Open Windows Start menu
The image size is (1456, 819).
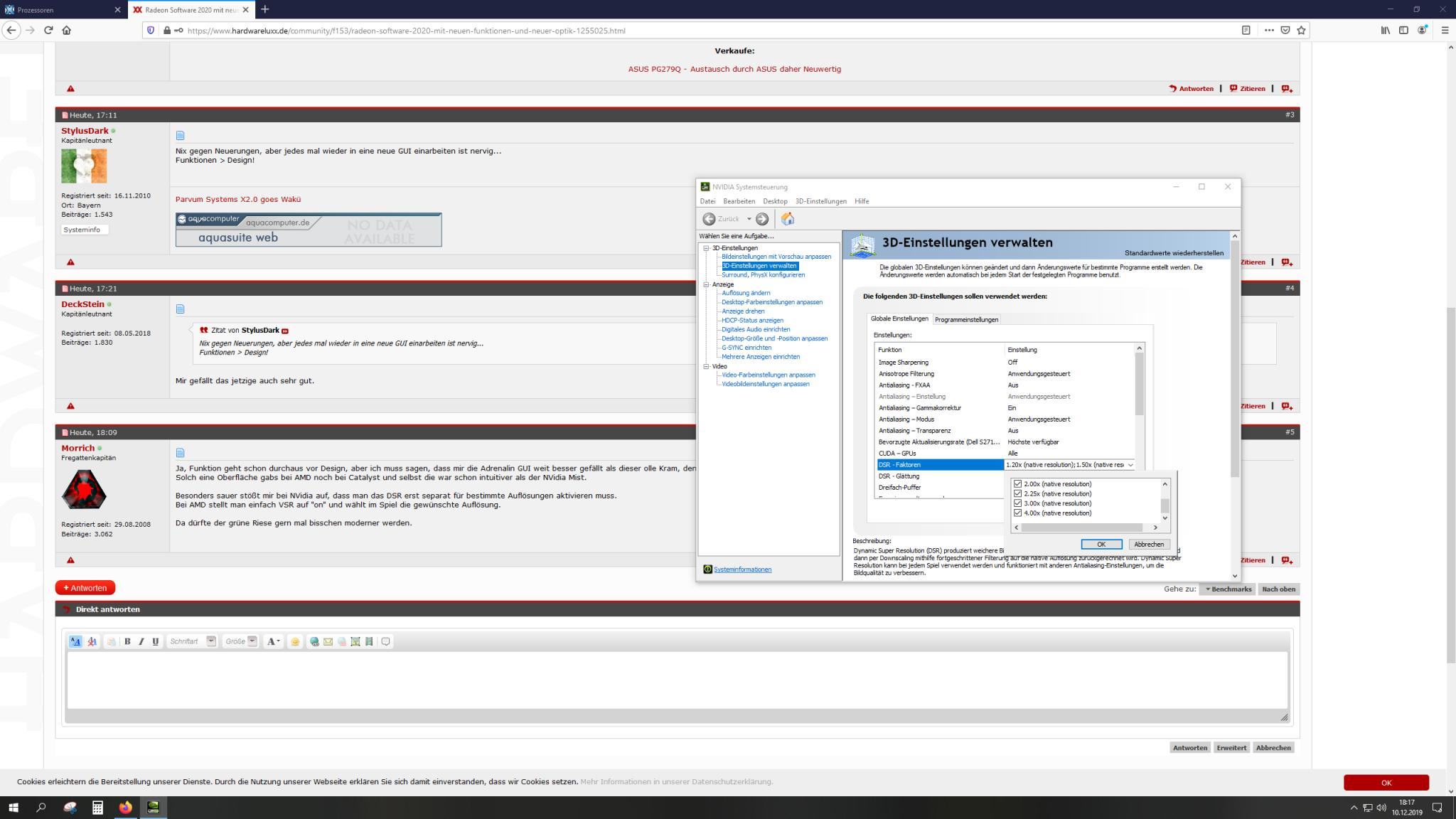pos(13,807)
